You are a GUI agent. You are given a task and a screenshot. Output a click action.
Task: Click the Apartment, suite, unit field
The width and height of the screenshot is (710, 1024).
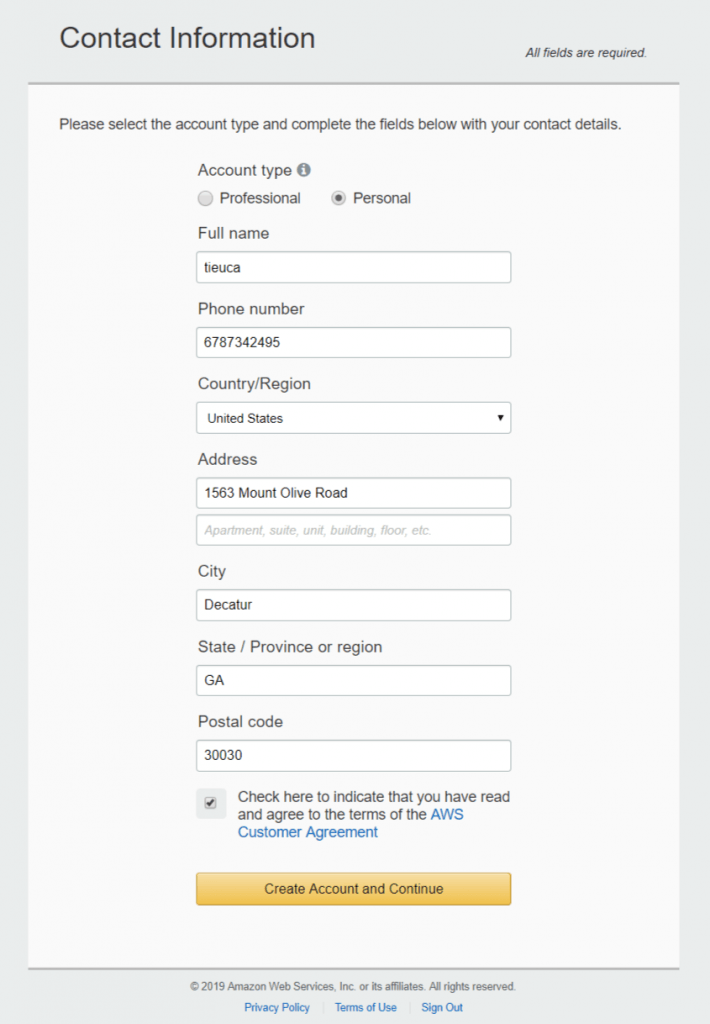pyautogui.click(x=353, y=530)
